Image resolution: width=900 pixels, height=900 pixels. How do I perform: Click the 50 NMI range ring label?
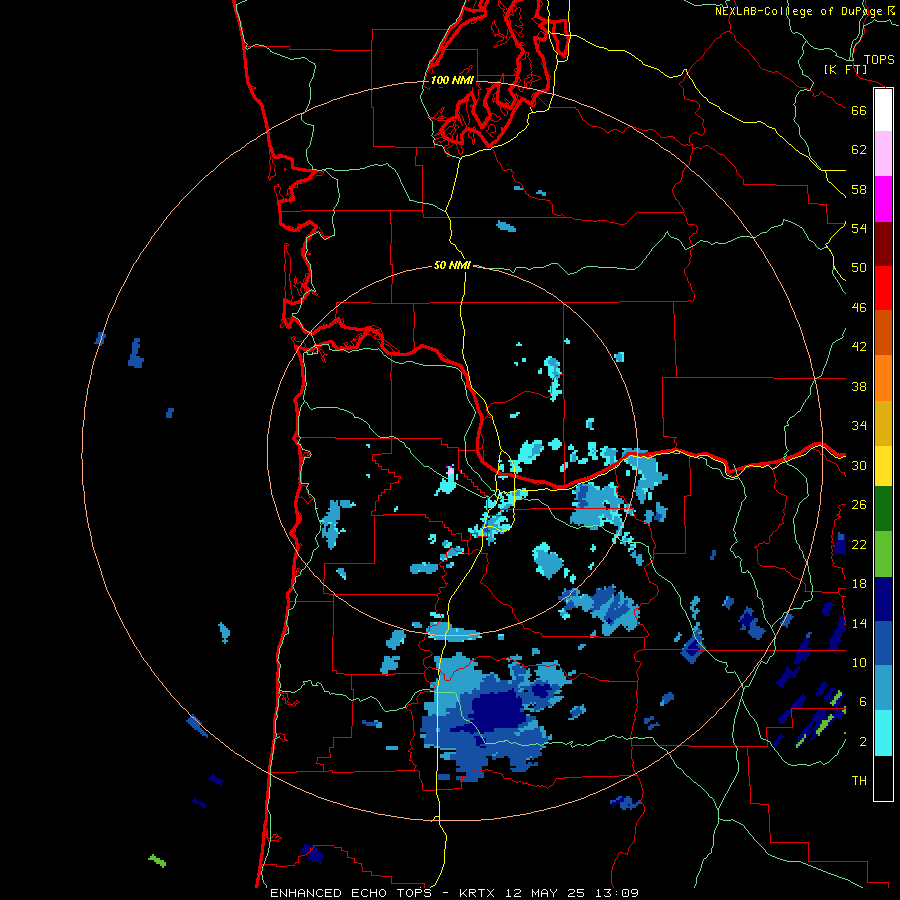pyautogui.click(x=452, y=265)
